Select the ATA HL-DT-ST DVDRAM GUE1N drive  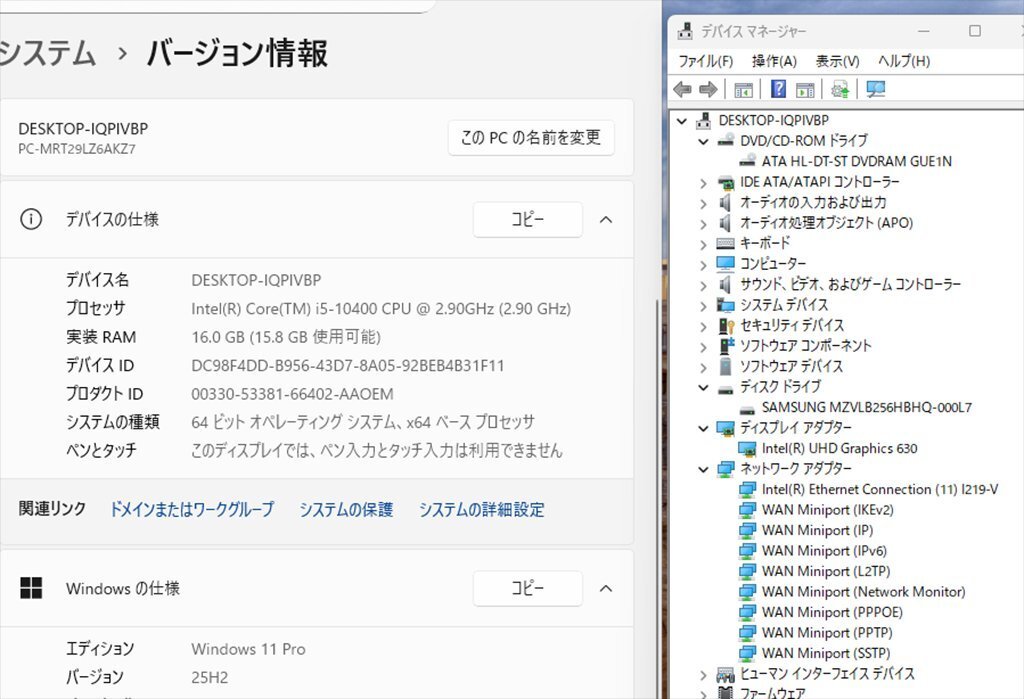[855, 161]
